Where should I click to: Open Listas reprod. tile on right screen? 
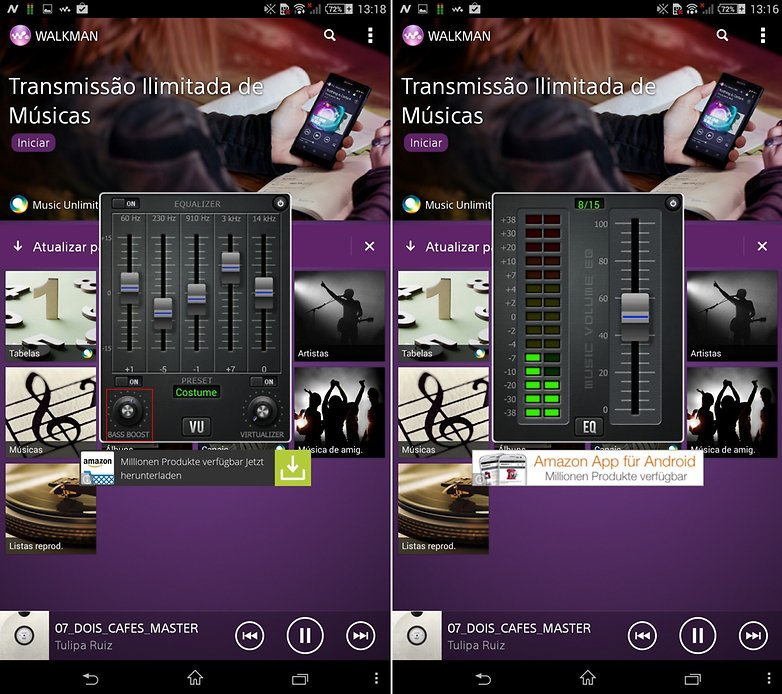443,509
